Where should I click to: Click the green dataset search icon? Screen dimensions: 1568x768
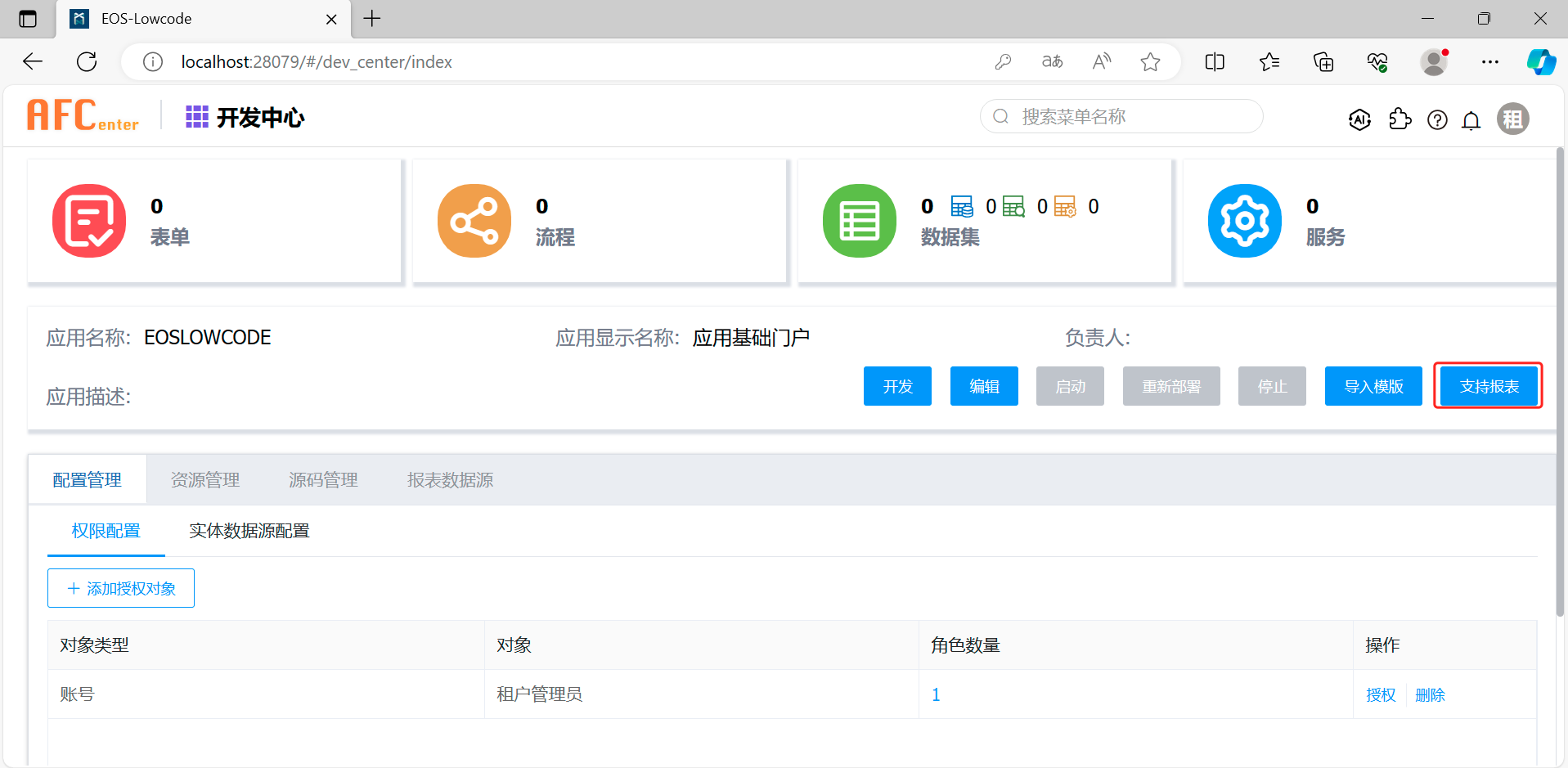[1014, 206]
